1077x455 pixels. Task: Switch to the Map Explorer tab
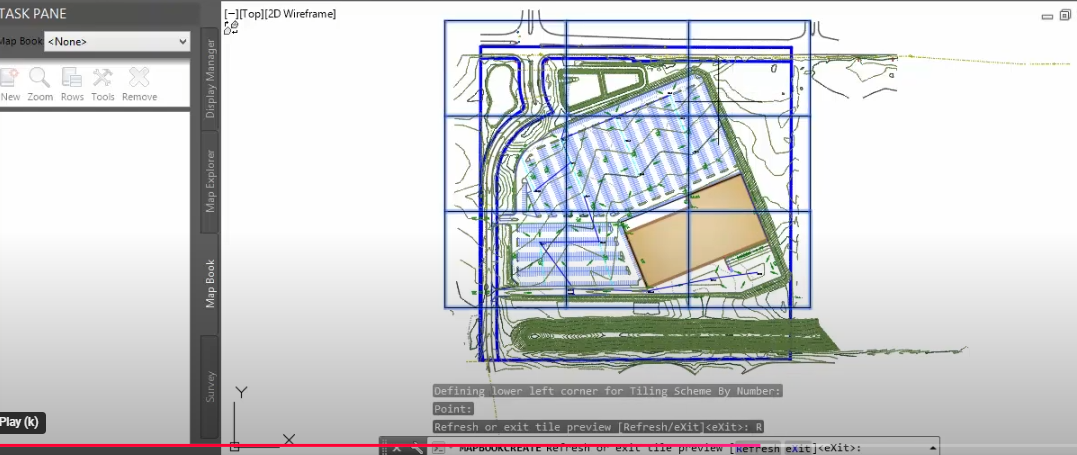210,181
